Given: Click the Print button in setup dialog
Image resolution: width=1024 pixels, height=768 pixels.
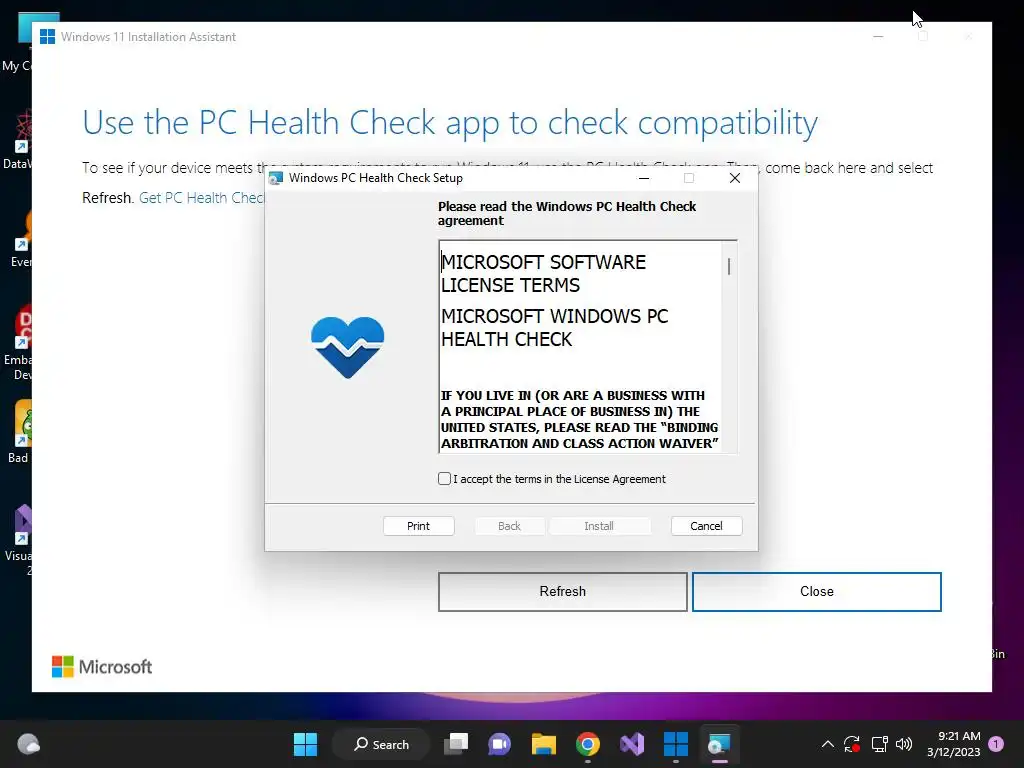Looking at the screenshot, I should point(419,526).
